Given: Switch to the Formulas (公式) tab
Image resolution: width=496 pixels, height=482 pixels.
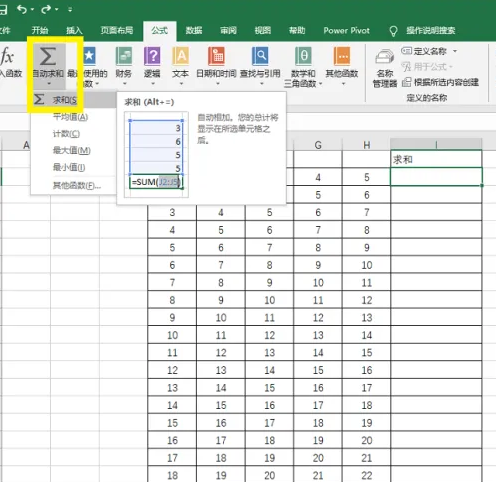Looking at the screenshot, I should 160,31.
